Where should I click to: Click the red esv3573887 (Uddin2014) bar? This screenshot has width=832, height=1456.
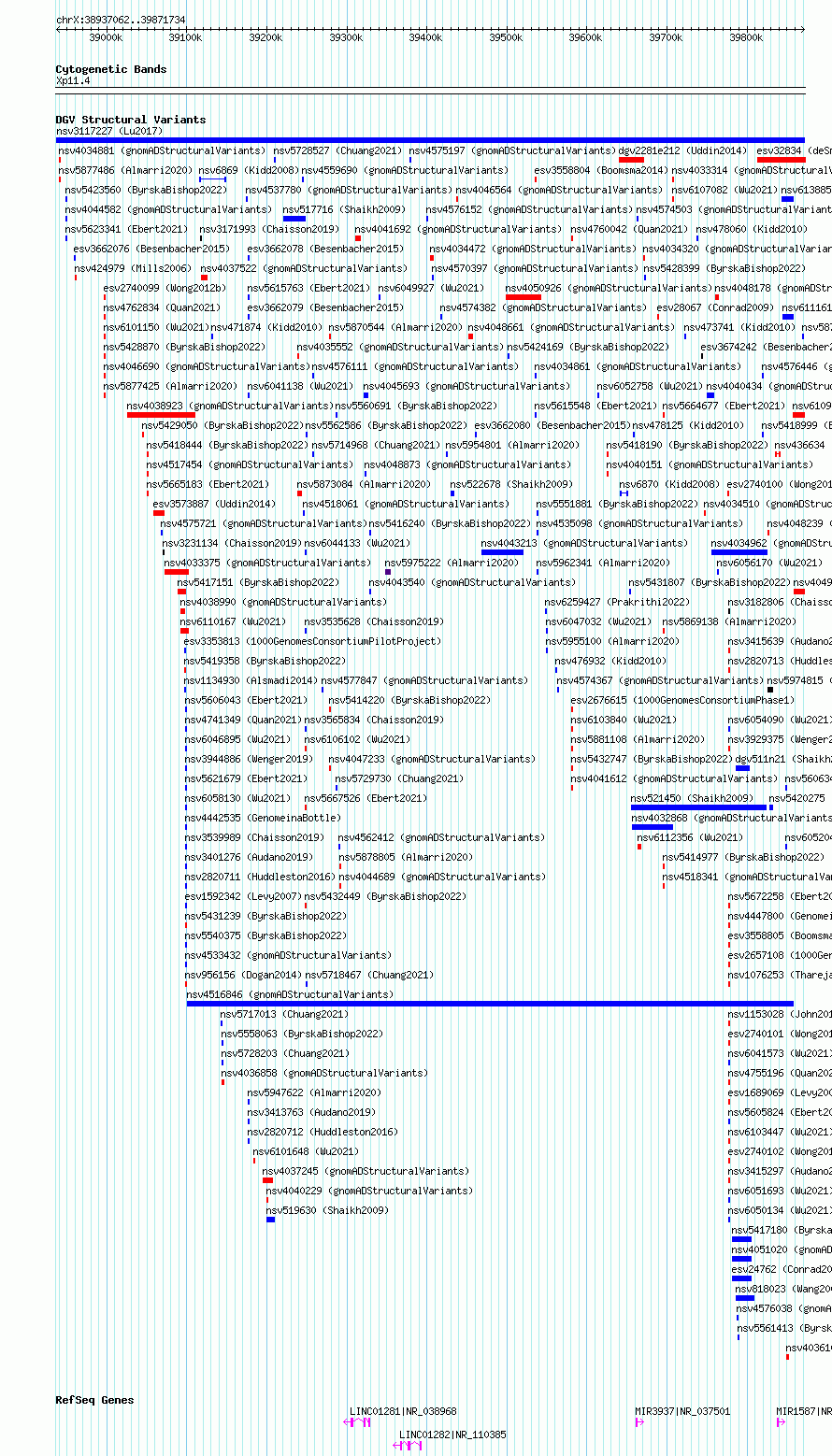159,513
